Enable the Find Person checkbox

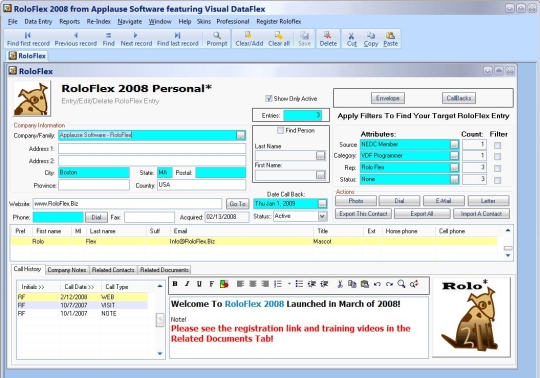coord(281,130)
